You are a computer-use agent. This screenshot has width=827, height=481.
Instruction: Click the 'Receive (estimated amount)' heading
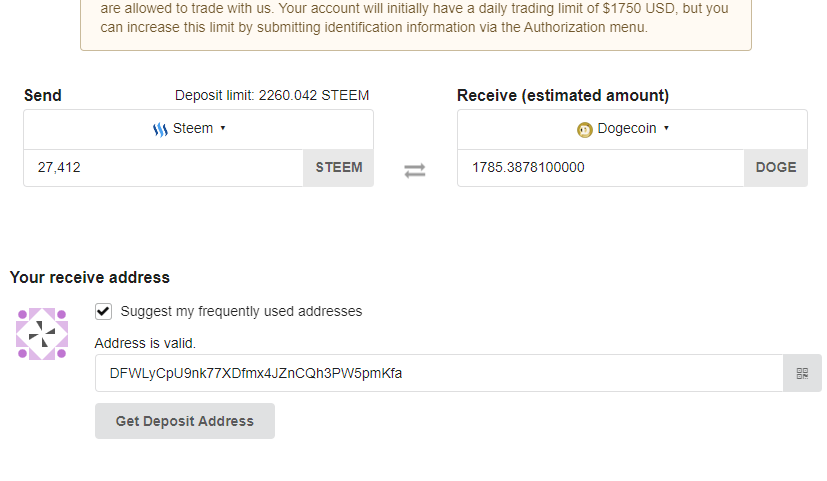(x=563, y=96)
